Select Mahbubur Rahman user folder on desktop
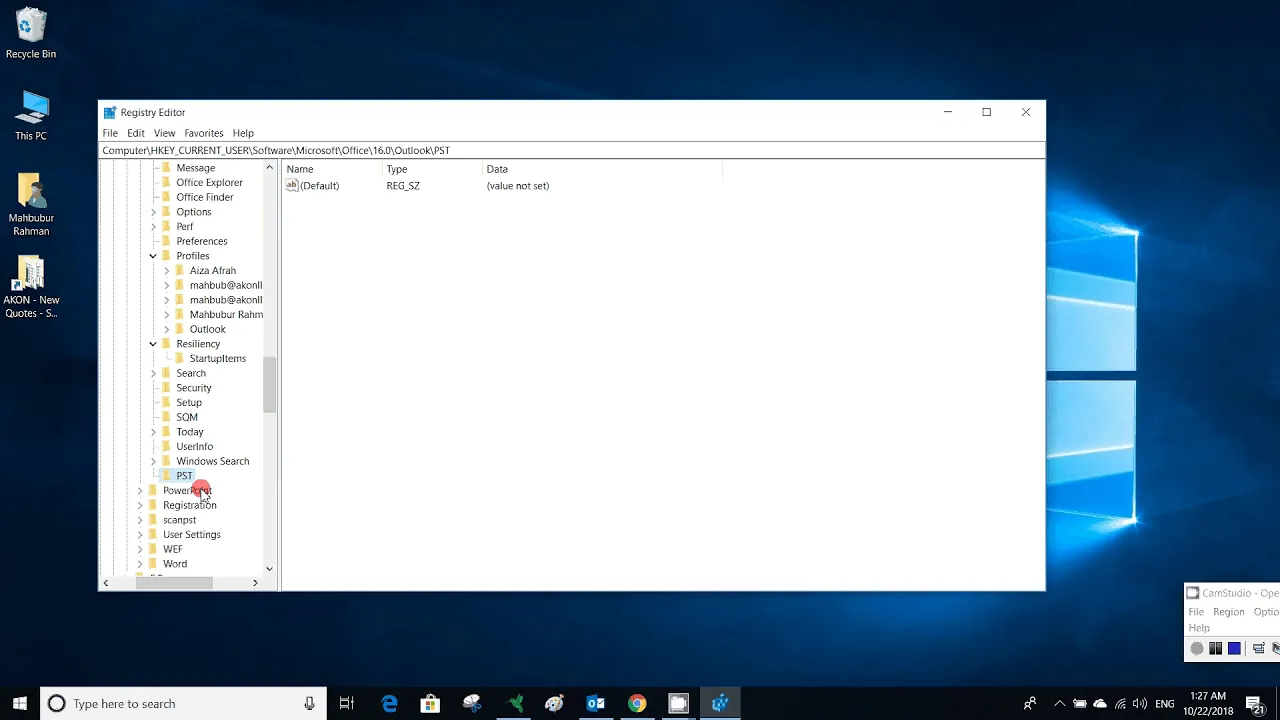The width and height of the screenshot is (1280, 720). pyautogui.click(x=31, y=204)
